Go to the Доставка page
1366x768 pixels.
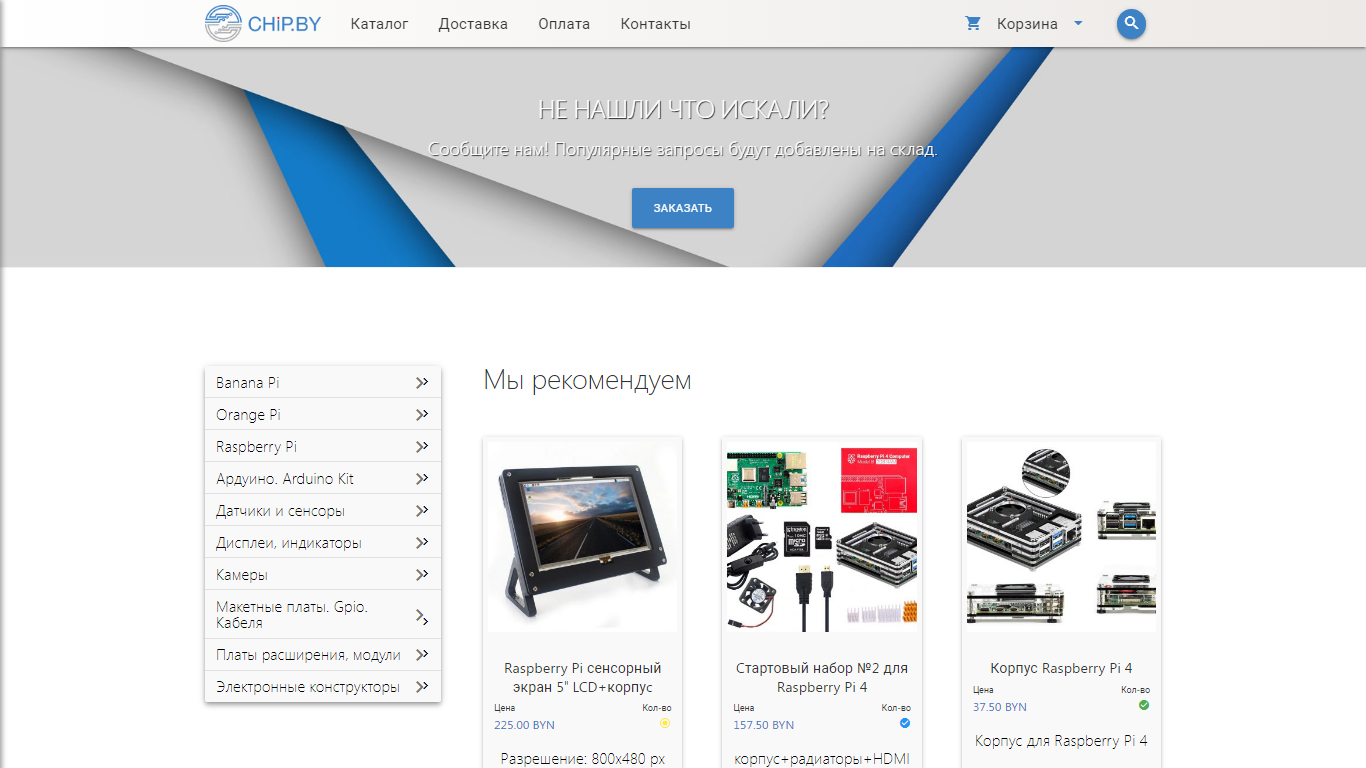coord(473,24)
